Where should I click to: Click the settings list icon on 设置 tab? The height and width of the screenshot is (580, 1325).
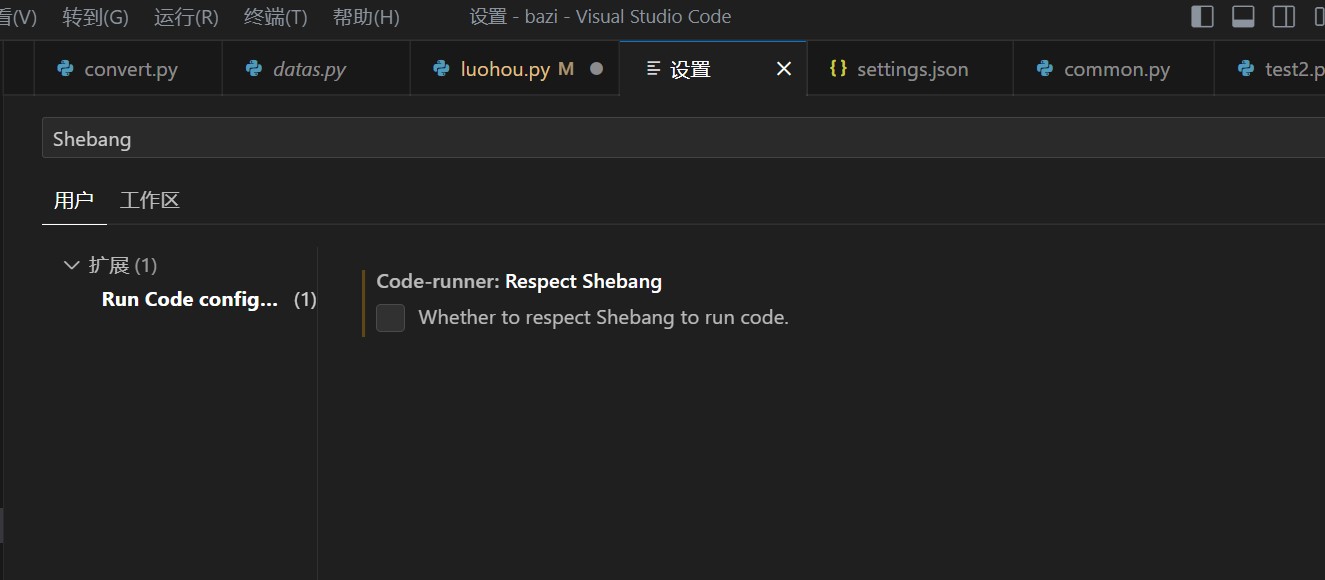[x=653, y=69]
